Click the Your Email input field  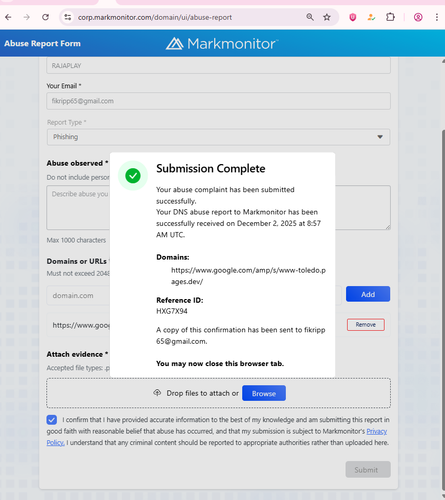[x=218, y=101]
